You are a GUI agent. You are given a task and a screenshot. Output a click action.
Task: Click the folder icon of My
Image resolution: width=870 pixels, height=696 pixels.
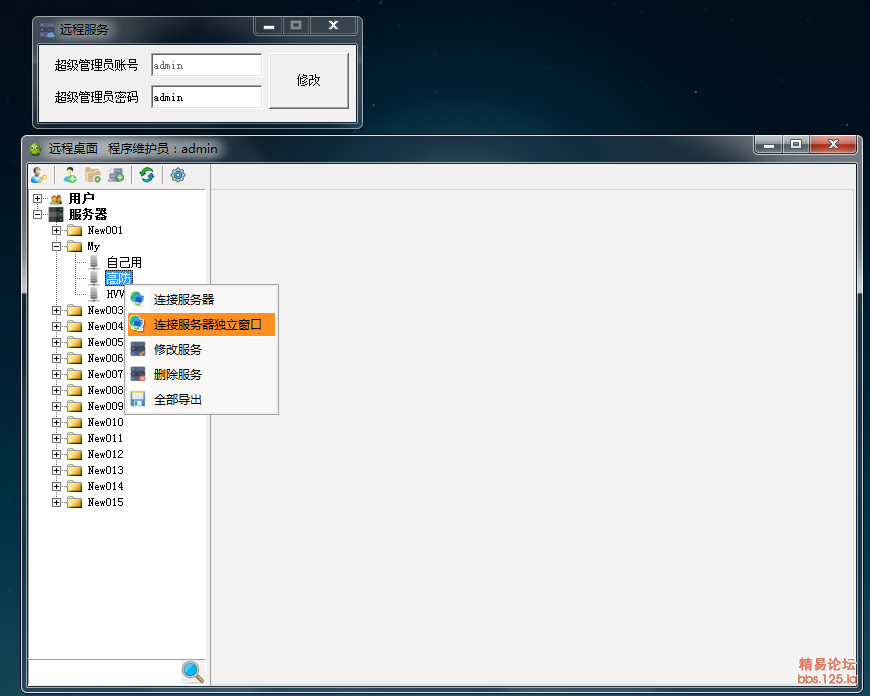point(74,246)
